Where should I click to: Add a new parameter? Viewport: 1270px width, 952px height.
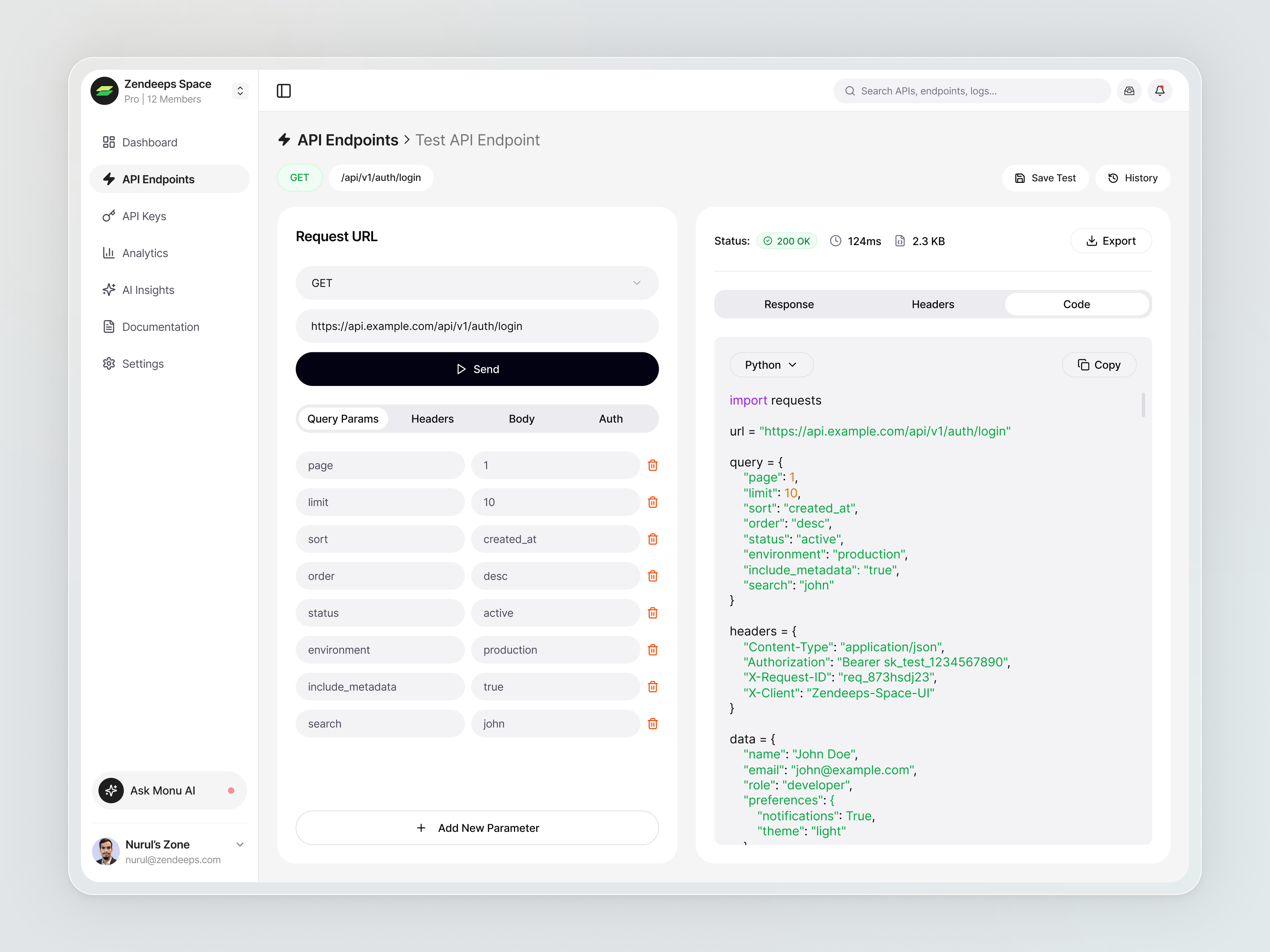477,827
